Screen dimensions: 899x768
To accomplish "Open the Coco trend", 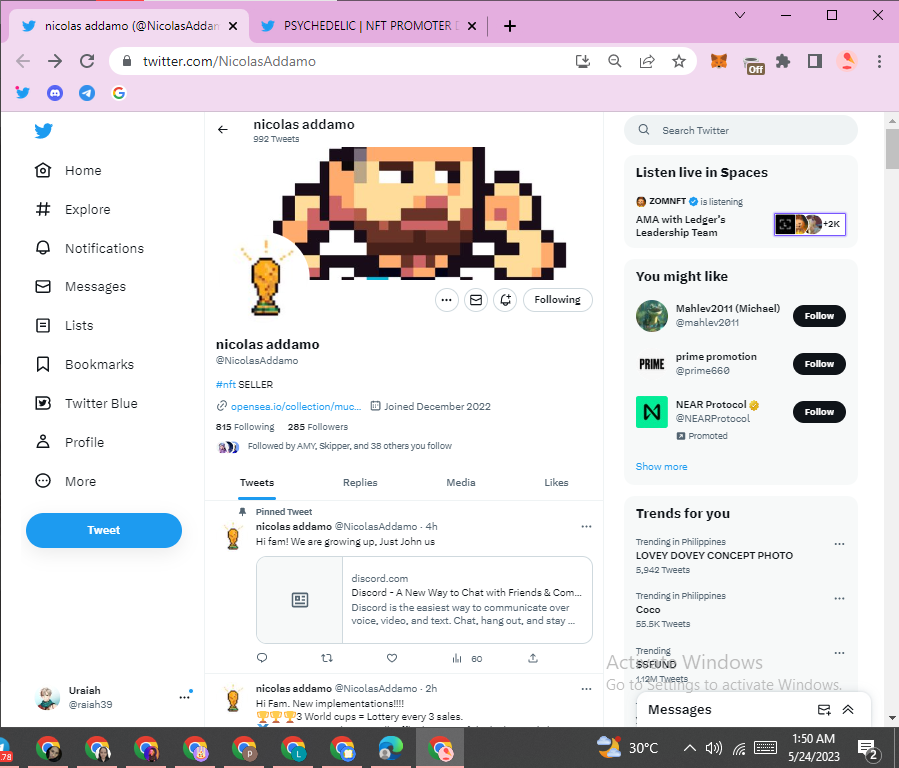I will [648, 610].
